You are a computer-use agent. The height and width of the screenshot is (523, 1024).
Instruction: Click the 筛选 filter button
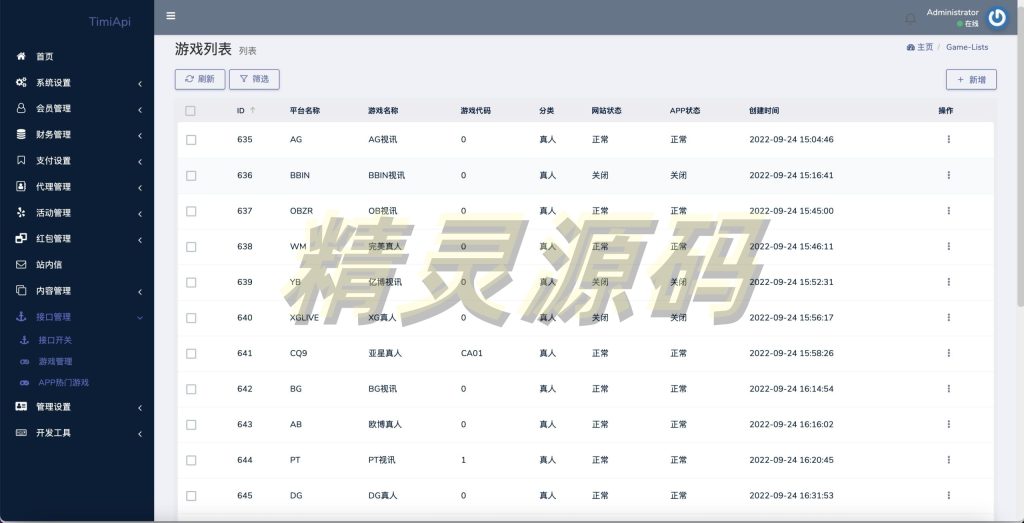(254, 79)
